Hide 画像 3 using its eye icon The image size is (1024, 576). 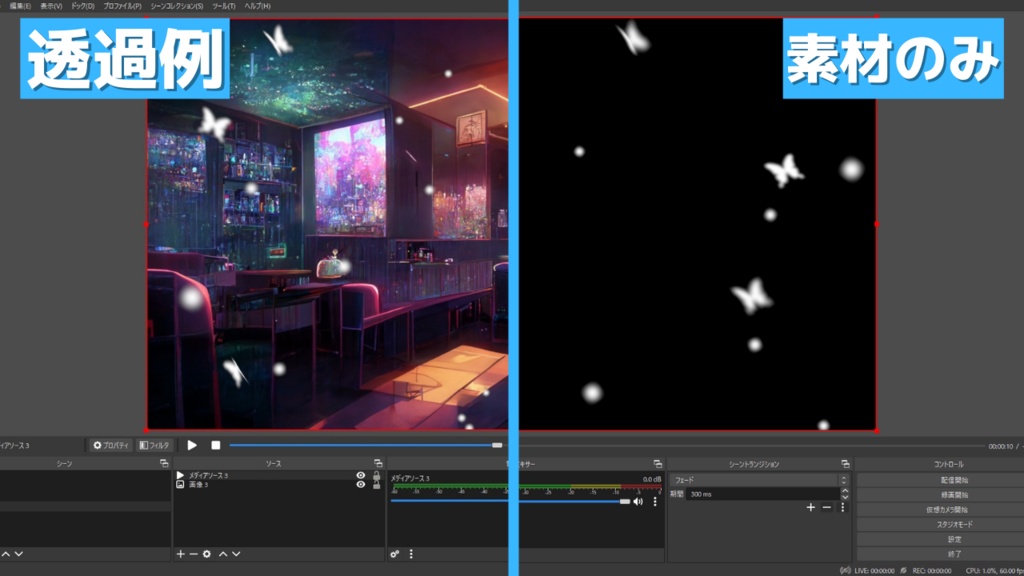(x=361, y=485)
